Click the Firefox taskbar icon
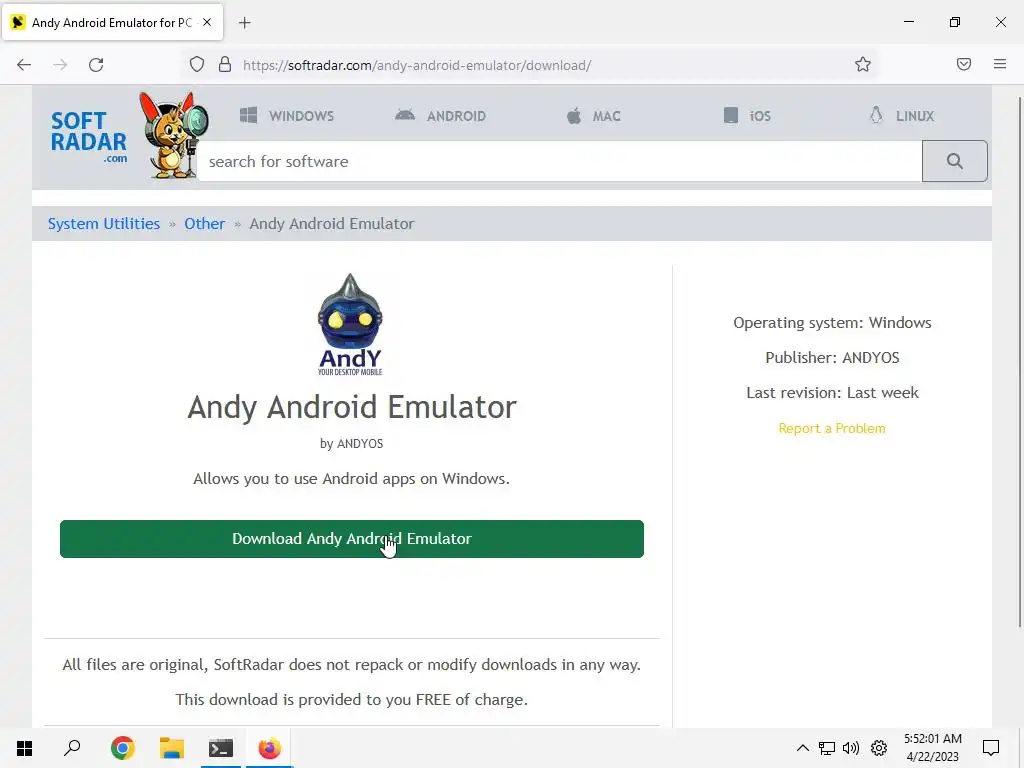The width and height of the screenshot is (1024, 768). tap(270, 748)
